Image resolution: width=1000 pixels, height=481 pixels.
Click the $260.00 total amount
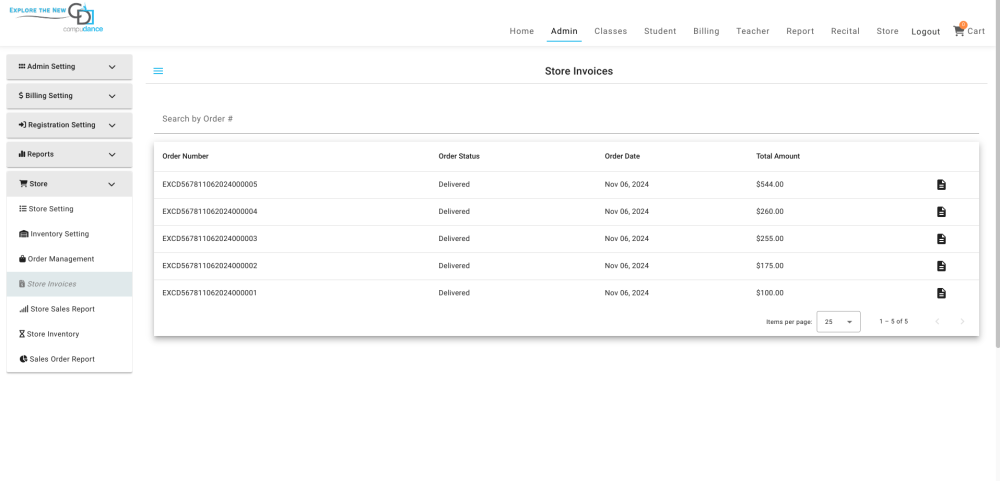[770, 212]
